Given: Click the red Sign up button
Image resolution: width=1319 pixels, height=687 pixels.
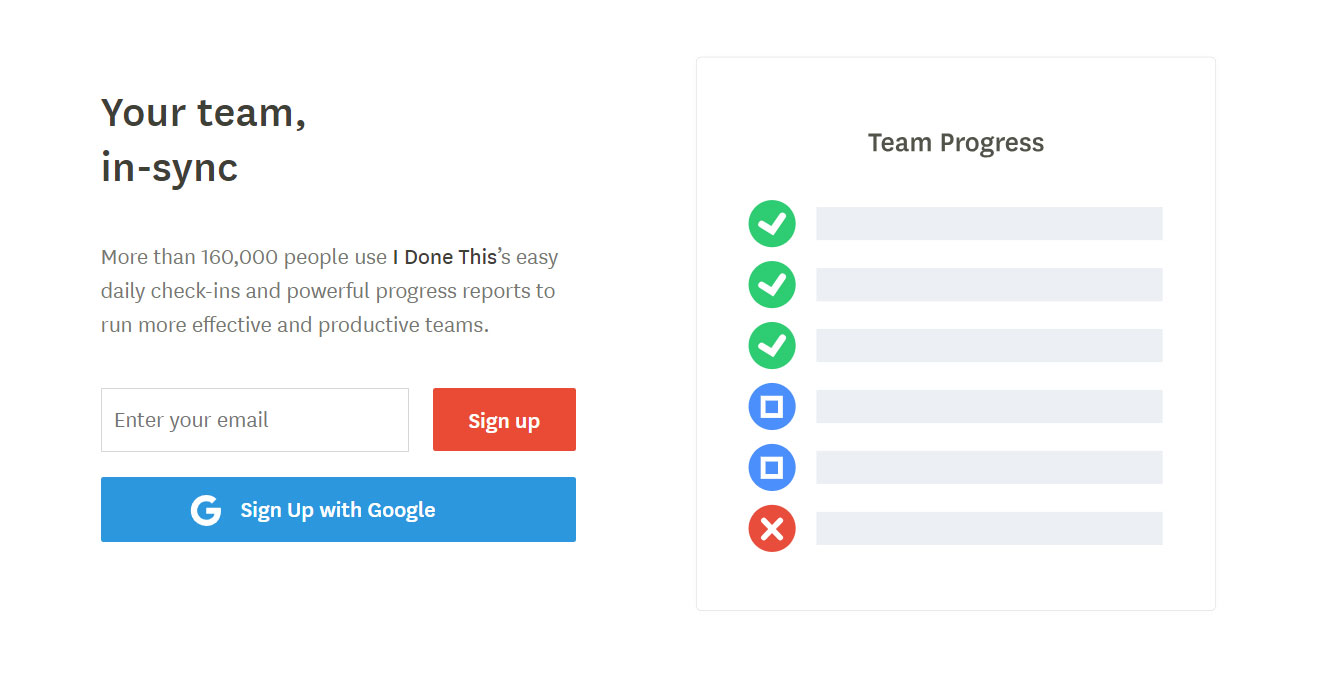Looking at the screenshot, I should 504,420.
